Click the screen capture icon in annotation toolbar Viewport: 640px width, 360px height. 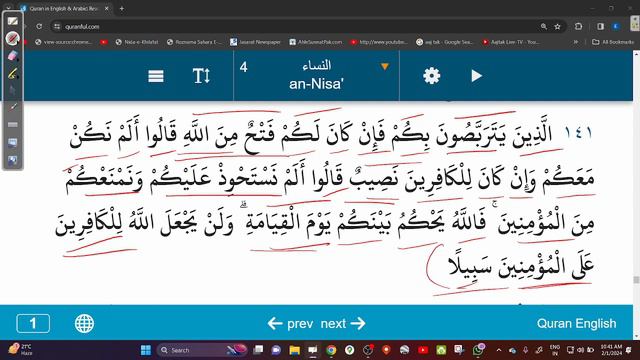click(12, 142)
